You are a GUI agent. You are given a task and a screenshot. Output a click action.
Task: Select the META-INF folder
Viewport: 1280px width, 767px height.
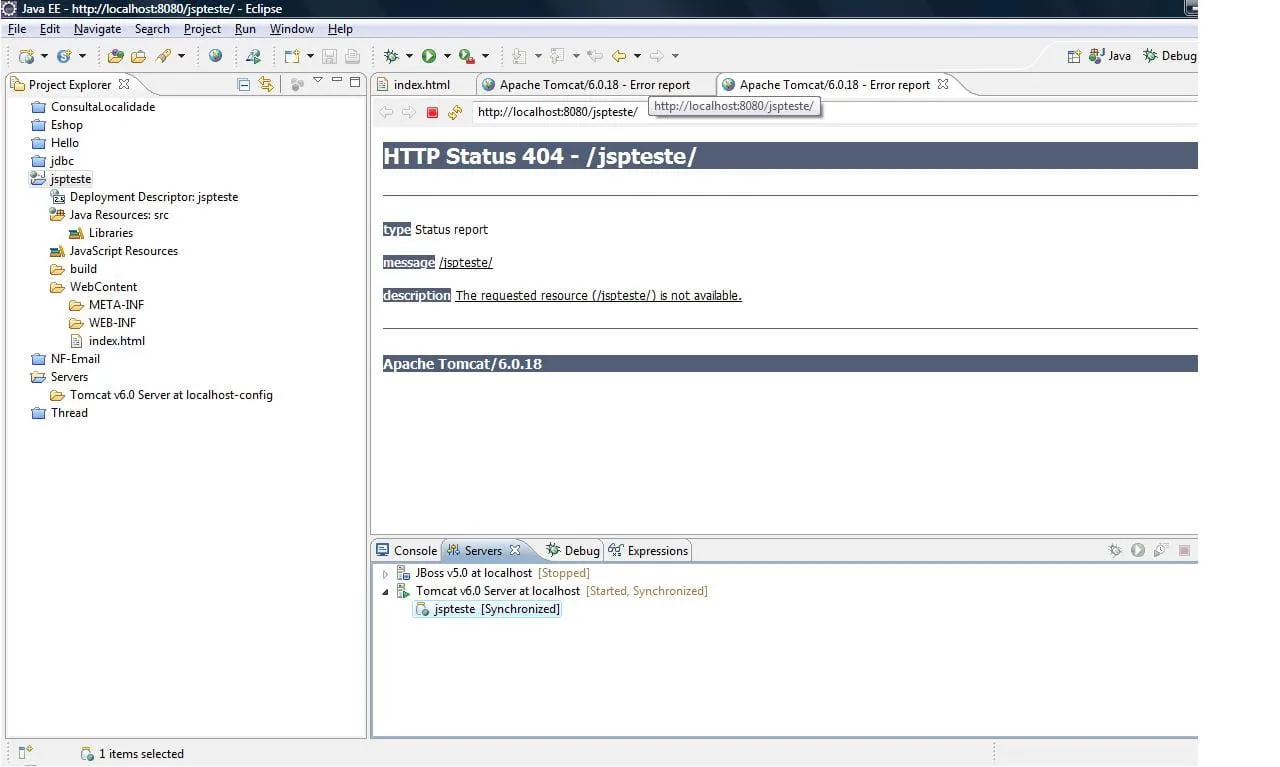116,305
